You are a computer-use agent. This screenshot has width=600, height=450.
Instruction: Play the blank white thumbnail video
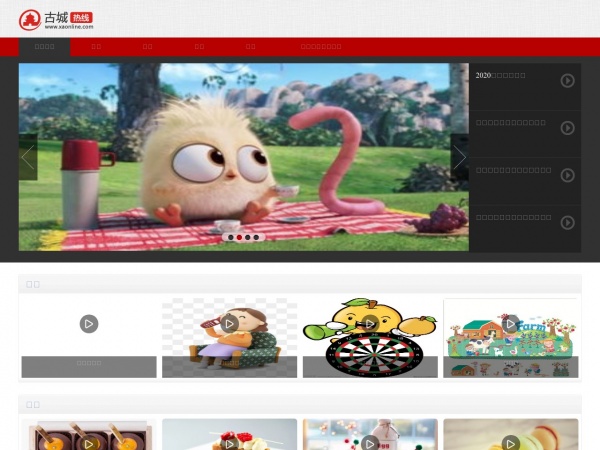[89, 324]
